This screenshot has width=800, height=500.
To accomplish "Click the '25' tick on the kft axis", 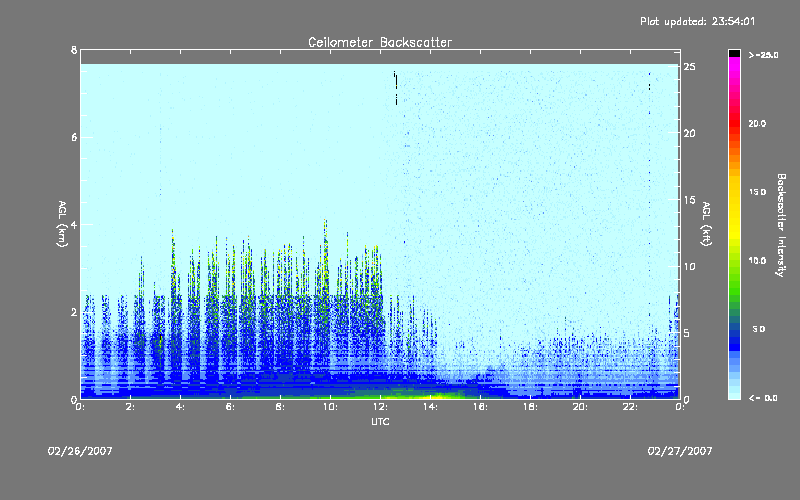I will pos(690,67).
